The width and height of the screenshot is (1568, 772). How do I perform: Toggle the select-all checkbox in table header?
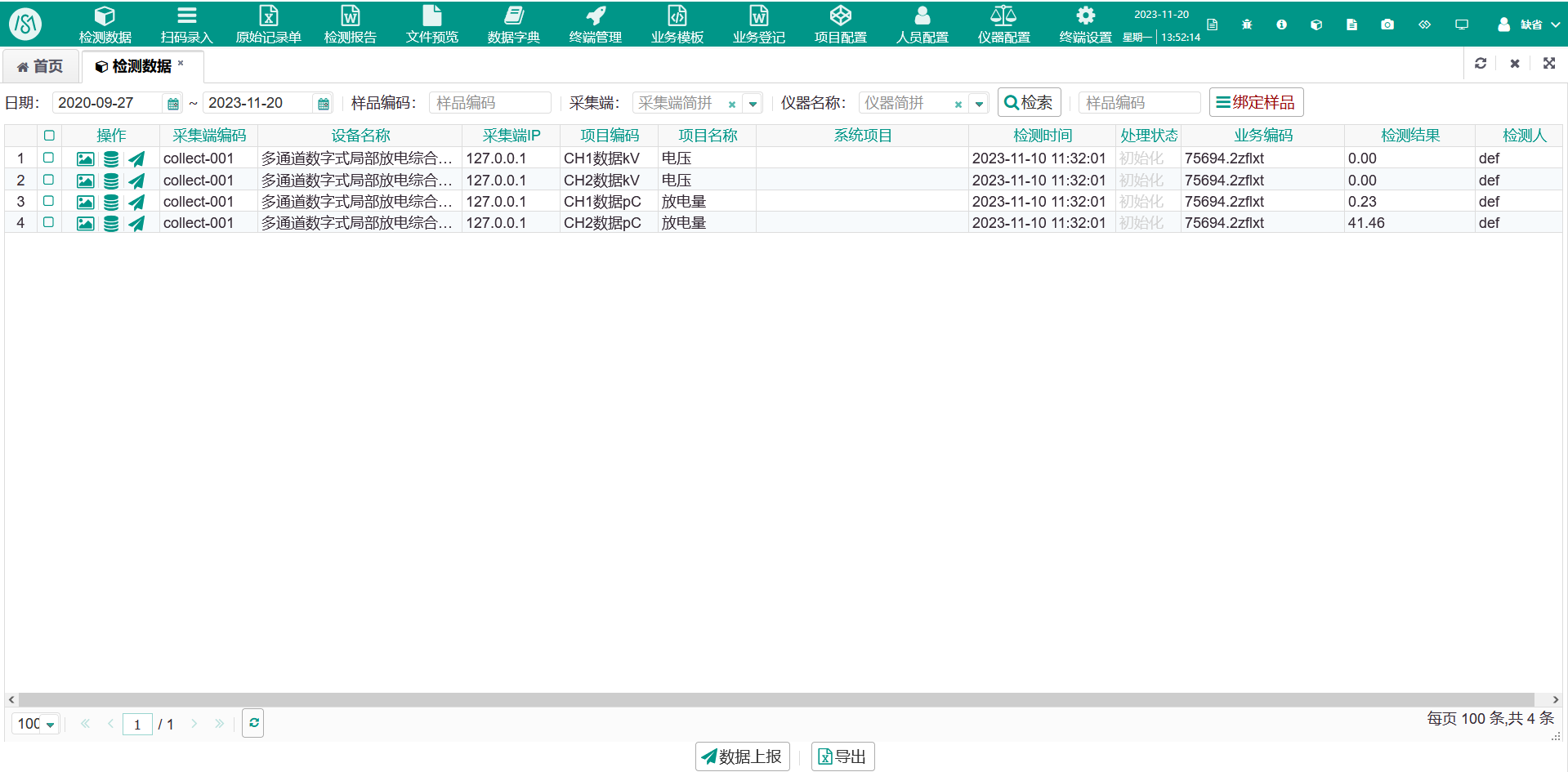(49, 136)
